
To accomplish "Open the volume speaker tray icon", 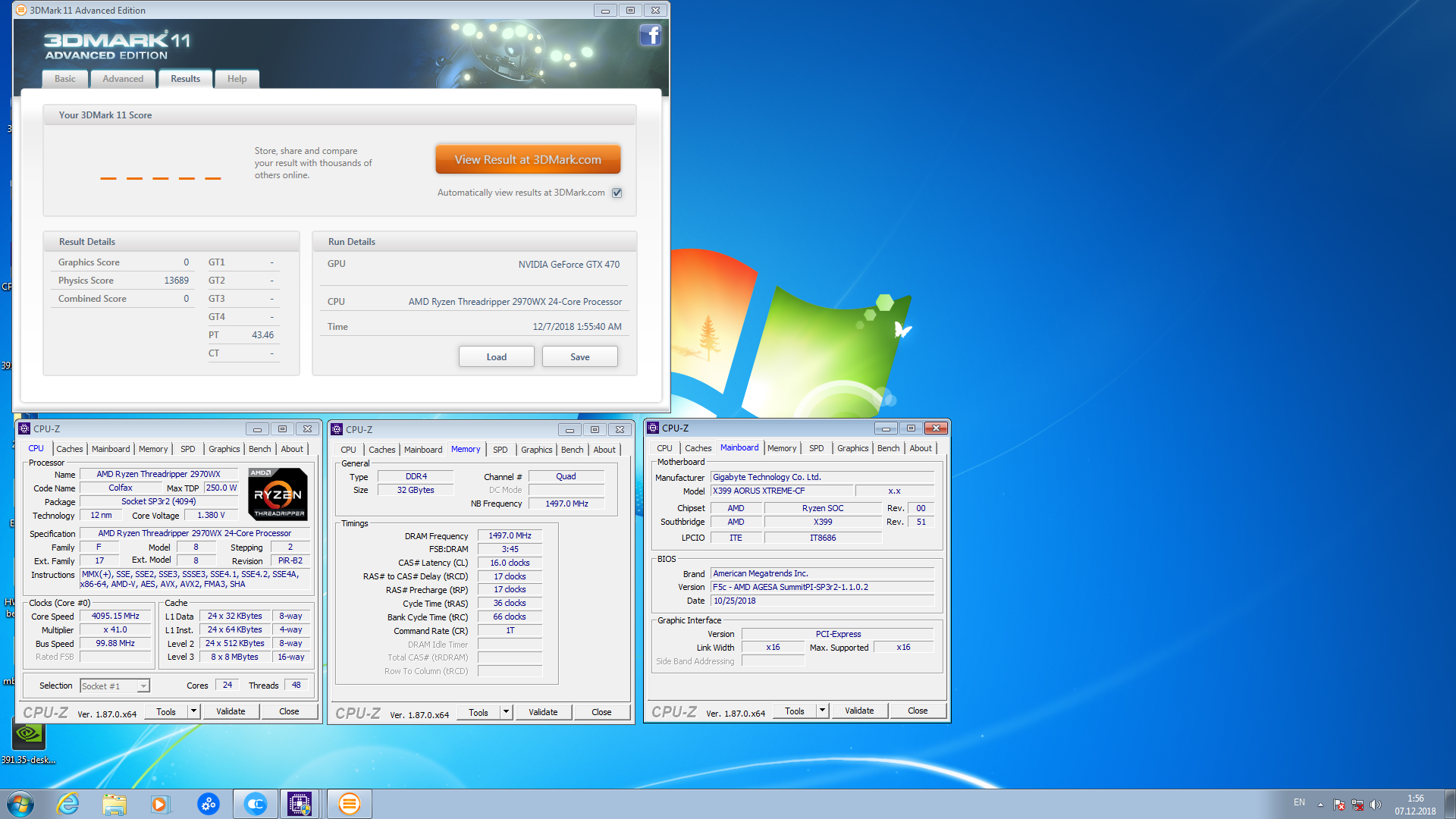I will coord(1376,805).
